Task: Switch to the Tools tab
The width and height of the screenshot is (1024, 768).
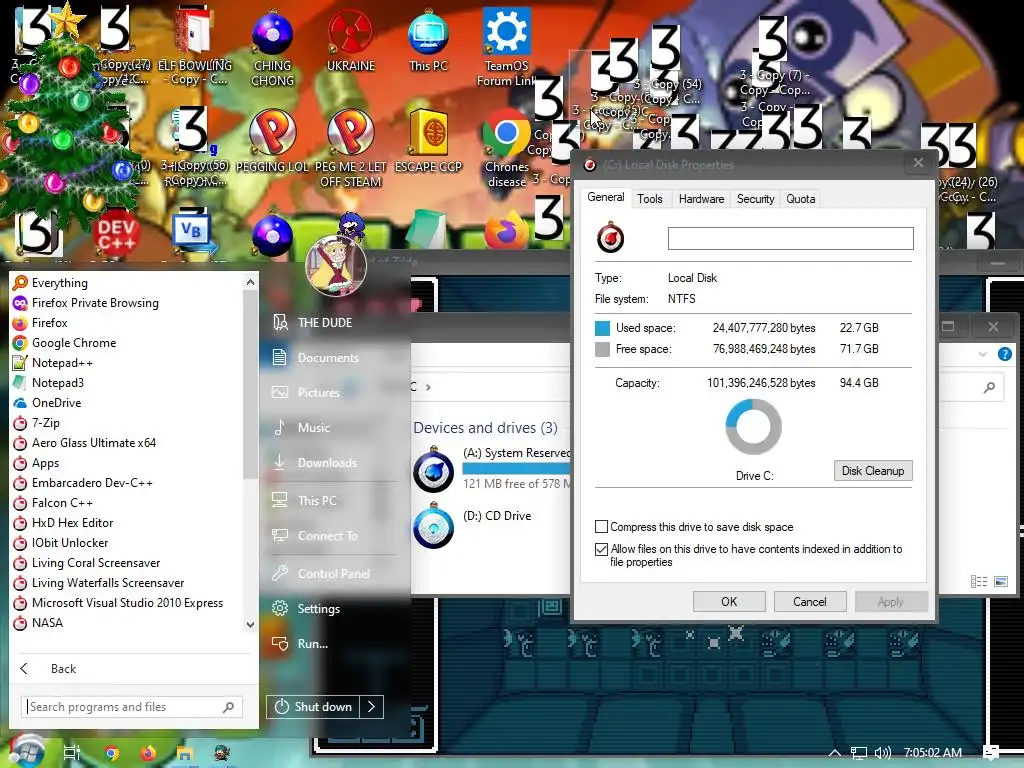Action: tap(650, 199)
